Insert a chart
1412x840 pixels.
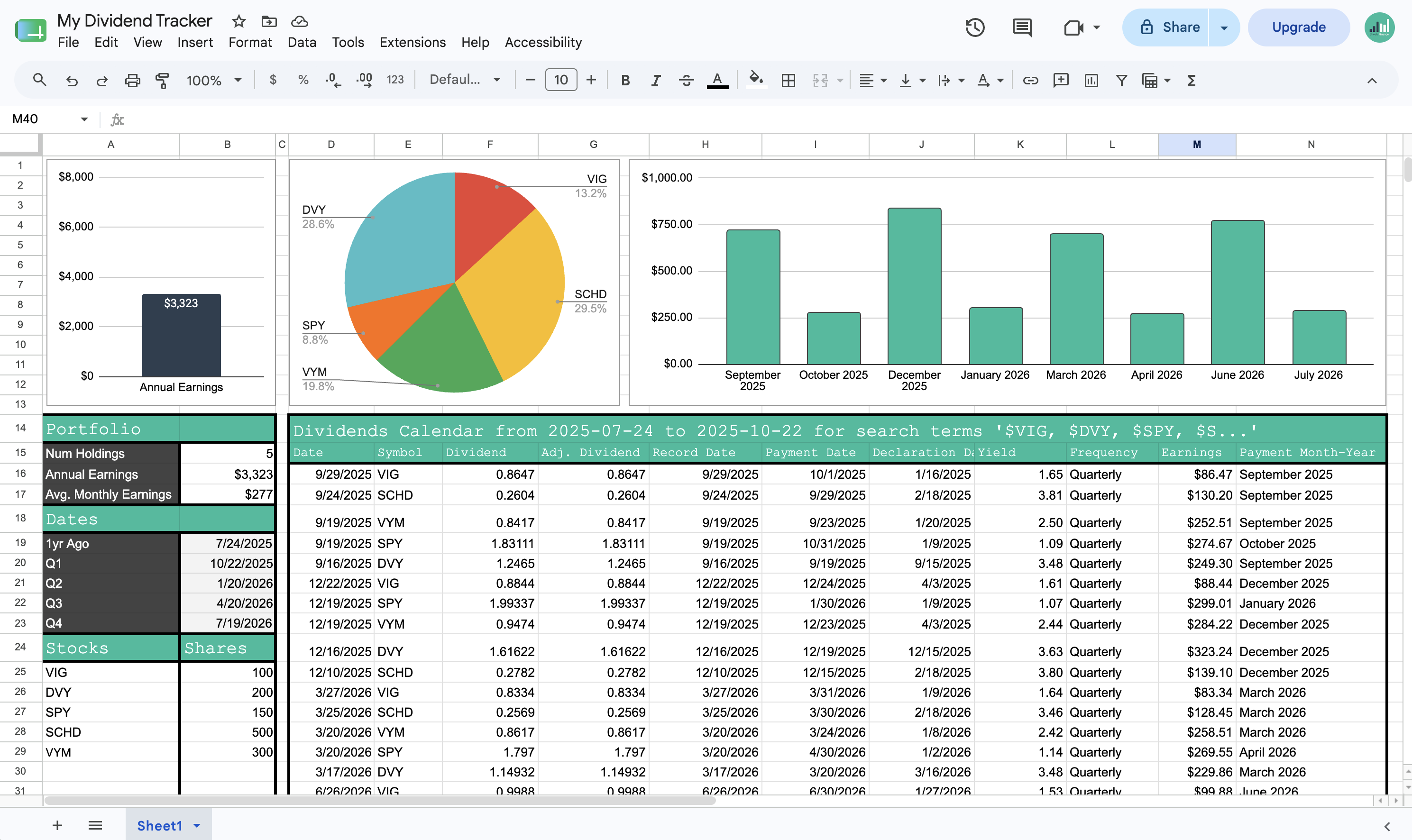[x=1091, y=81]
